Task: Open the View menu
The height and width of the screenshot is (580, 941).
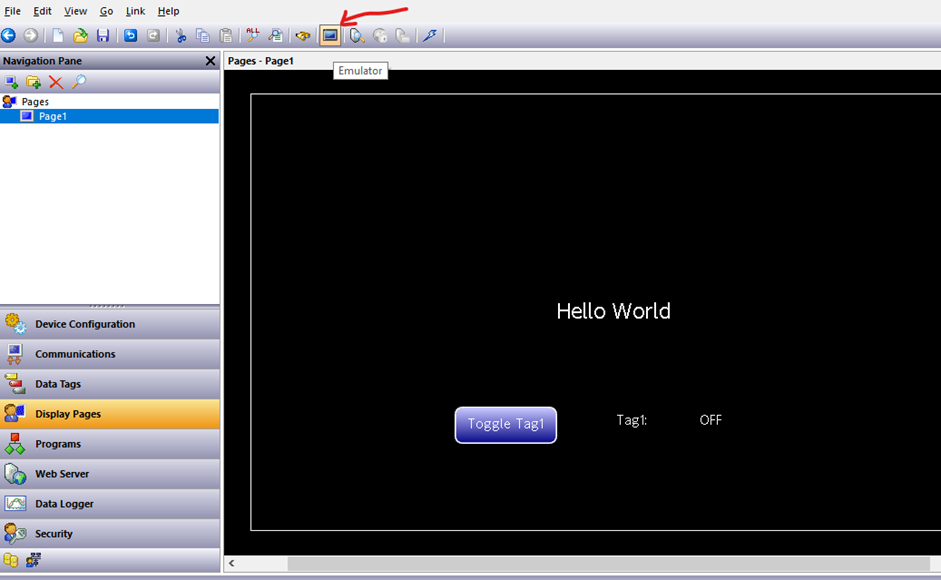Action: [76, 11]
